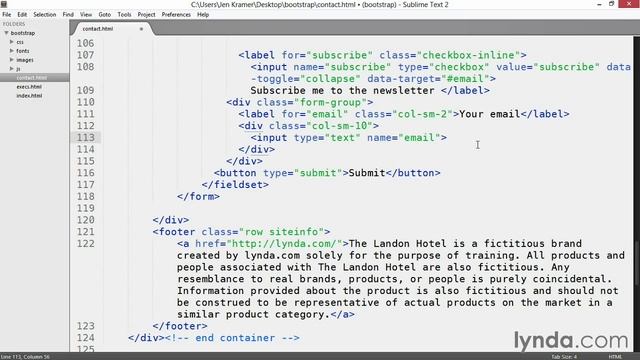Screen dimensions: 640x360
Task: Expand the js folder
Action: [x=12, y=69]
